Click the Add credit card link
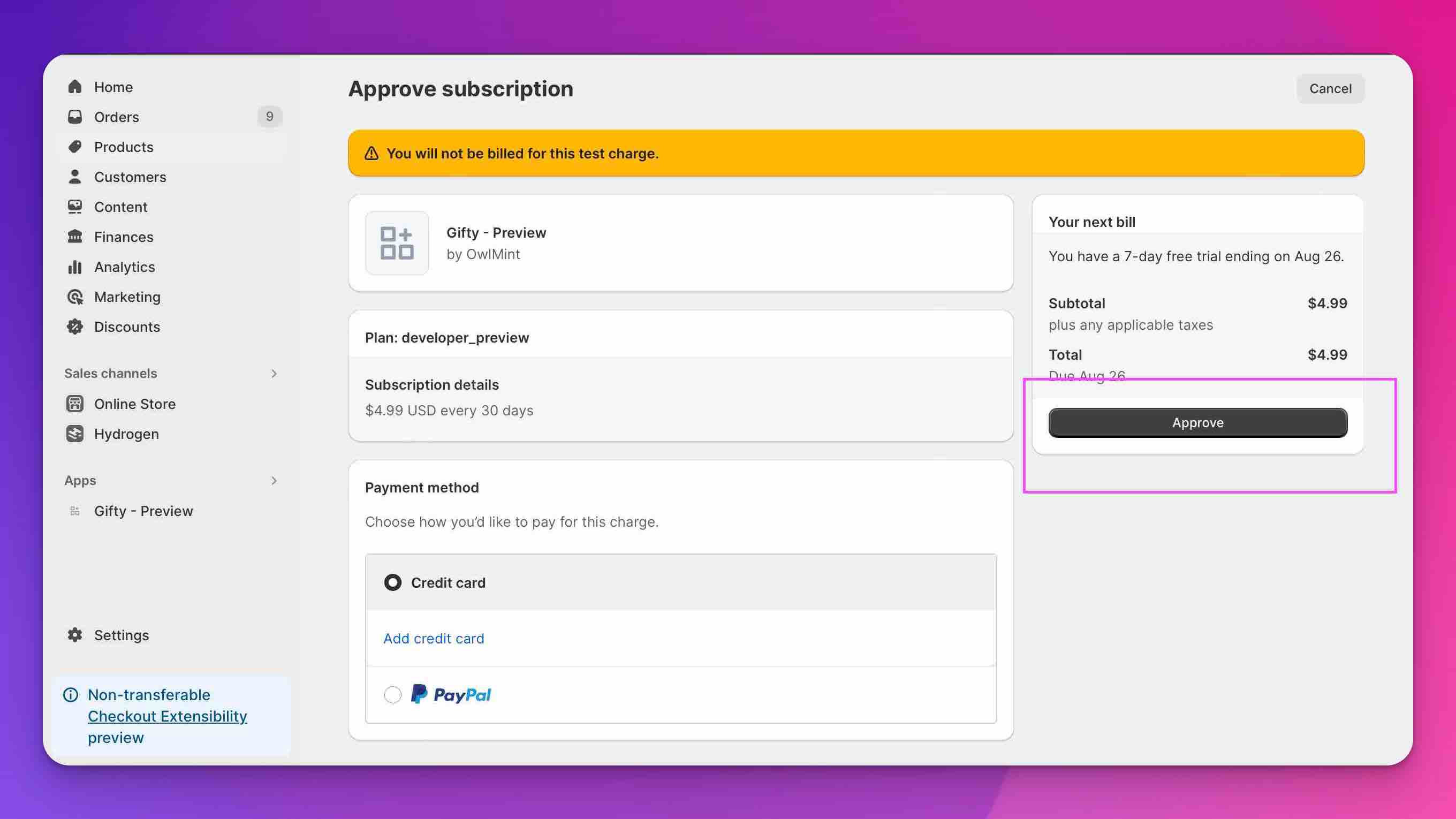 pyautogui.click(x=434, y=638)
